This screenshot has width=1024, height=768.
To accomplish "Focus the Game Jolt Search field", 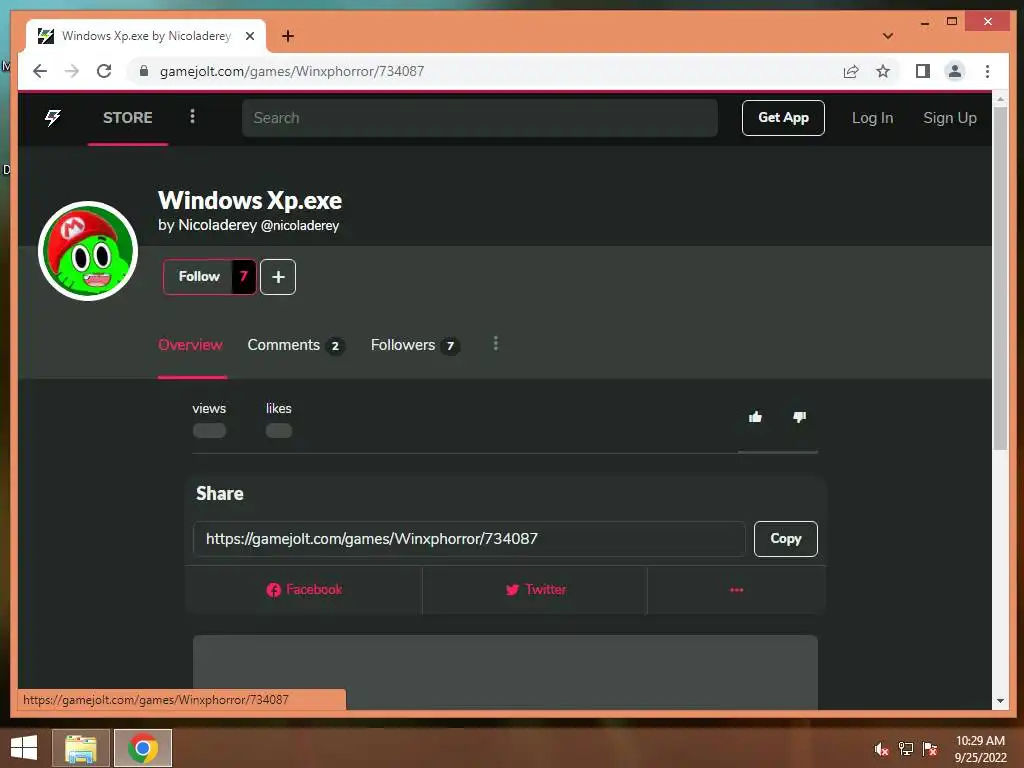I will pos(479,118).
